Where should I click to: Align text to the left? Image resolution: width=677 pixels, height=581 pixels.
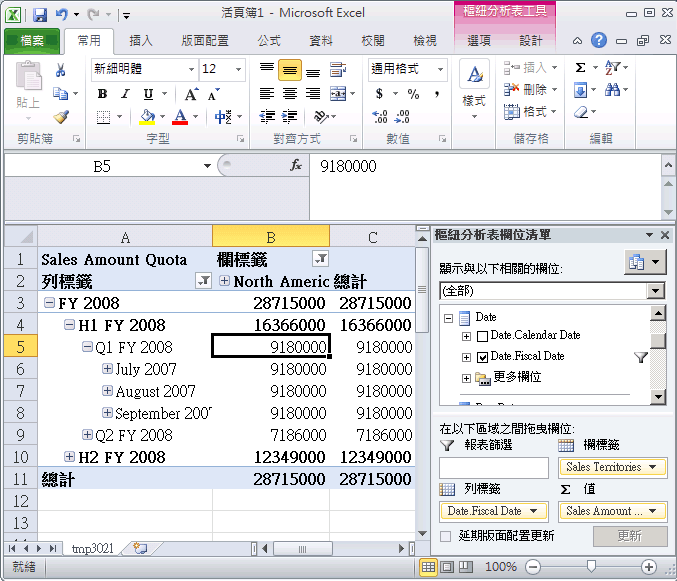coord(267,94)
